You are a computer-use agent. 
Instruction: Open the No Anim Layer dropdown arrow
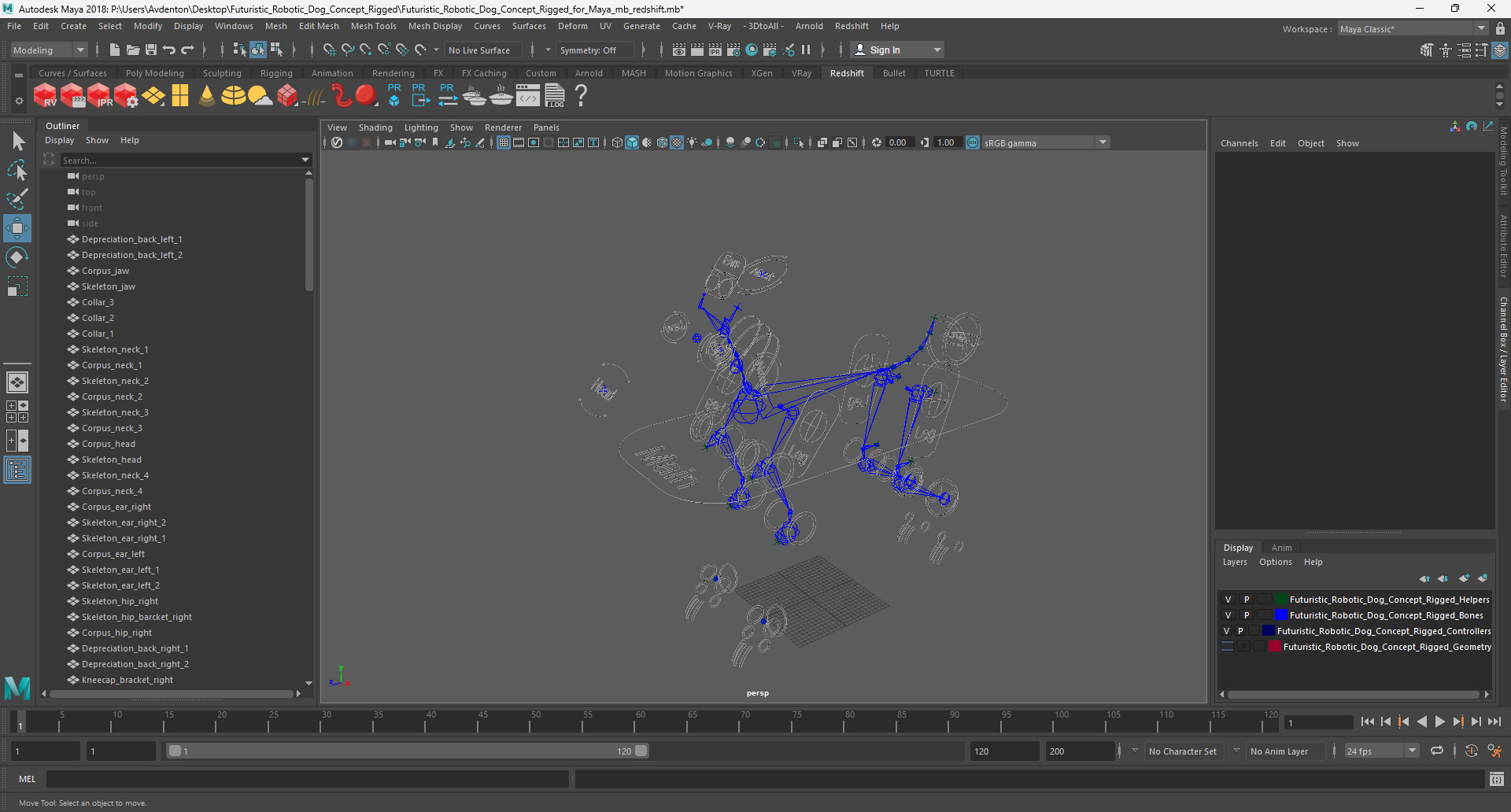point(1236,751)
